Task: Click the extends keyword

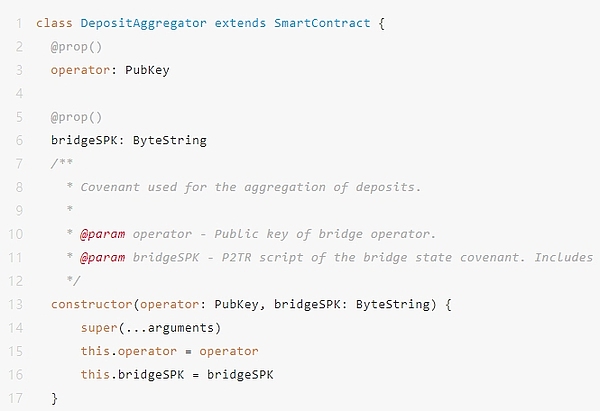Action: coord(241,21)
